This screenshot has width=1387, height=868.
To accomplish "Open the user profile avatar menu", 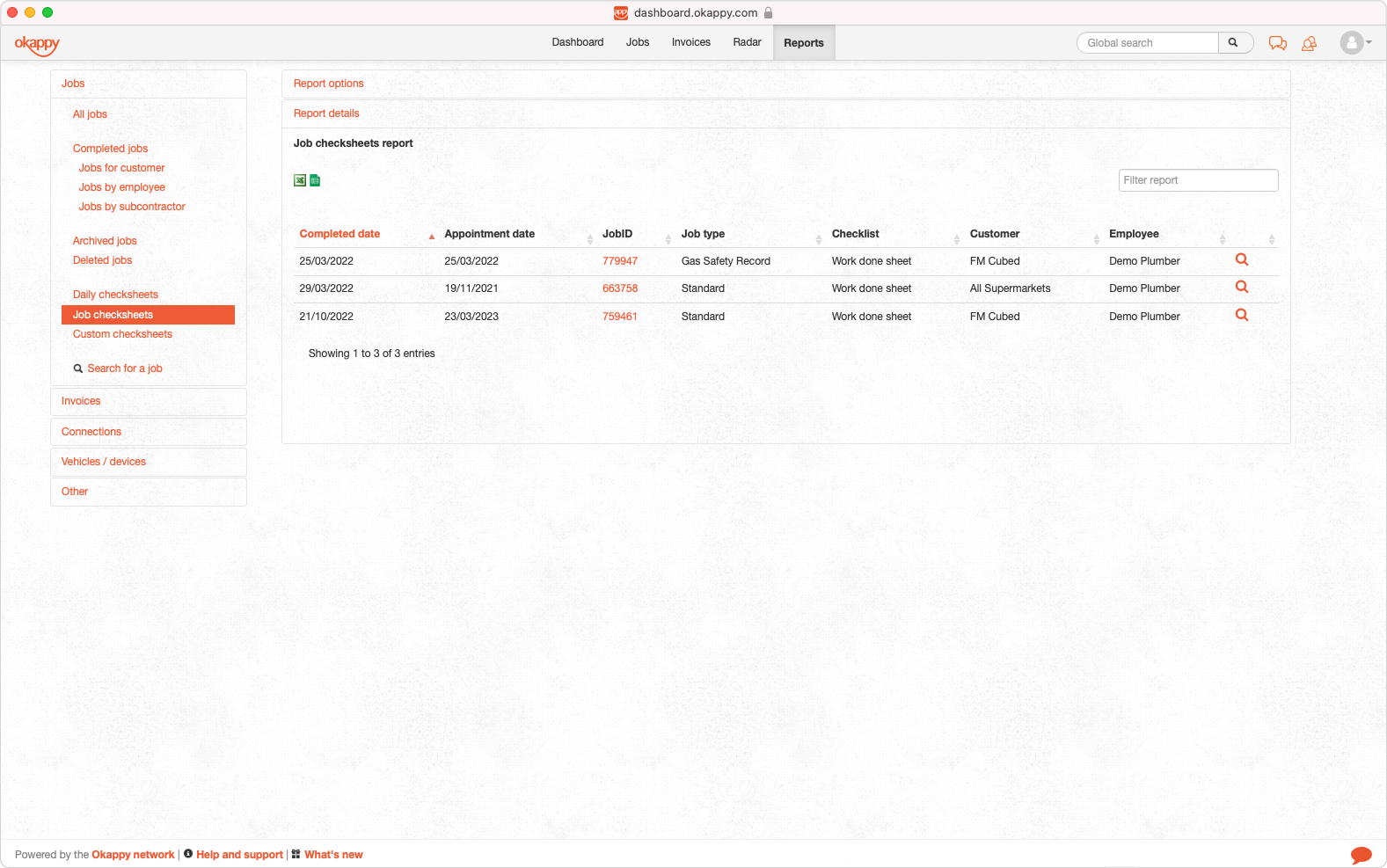I will 1355,42.
